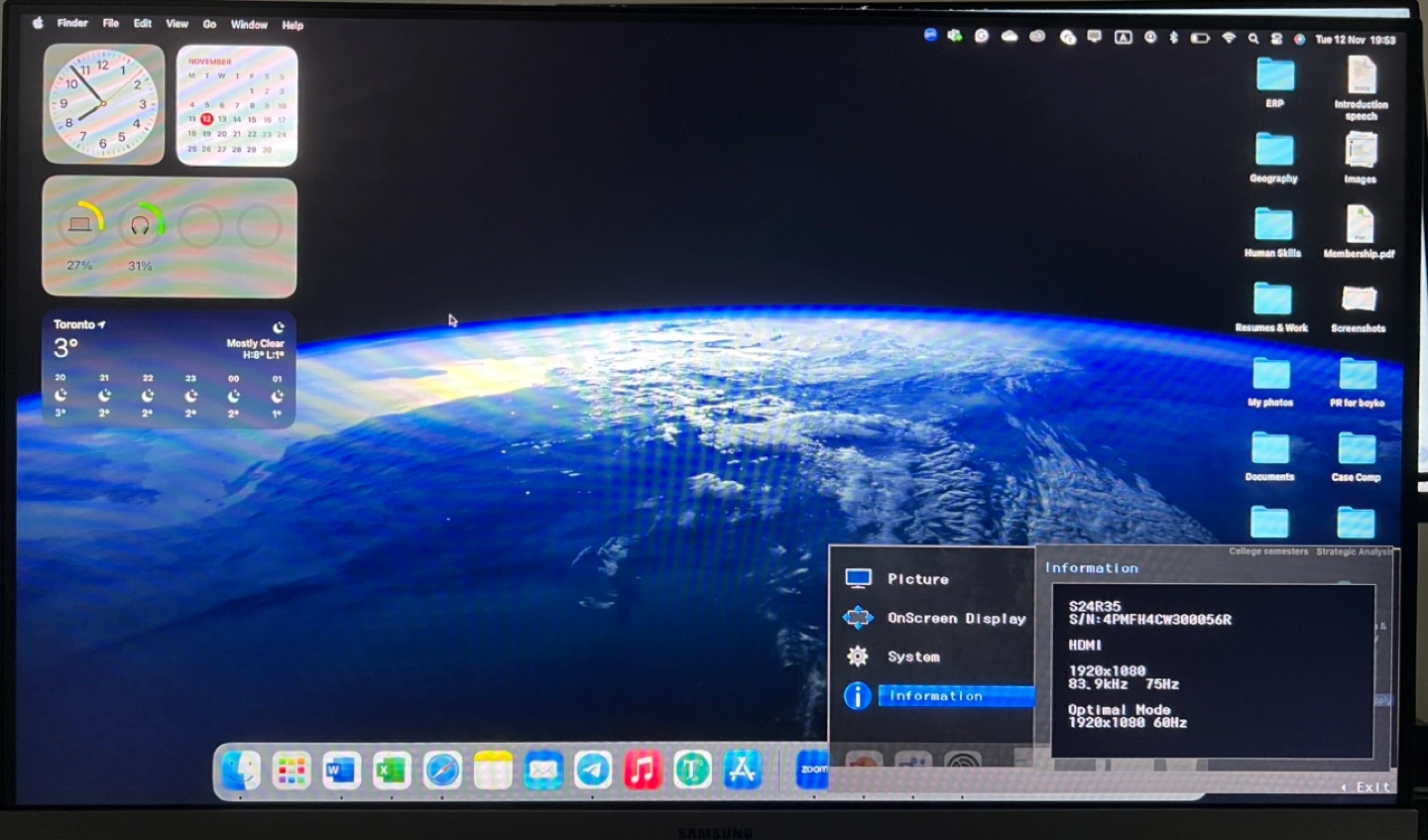Open the Finder menu in menu bar

coord(72,23)
